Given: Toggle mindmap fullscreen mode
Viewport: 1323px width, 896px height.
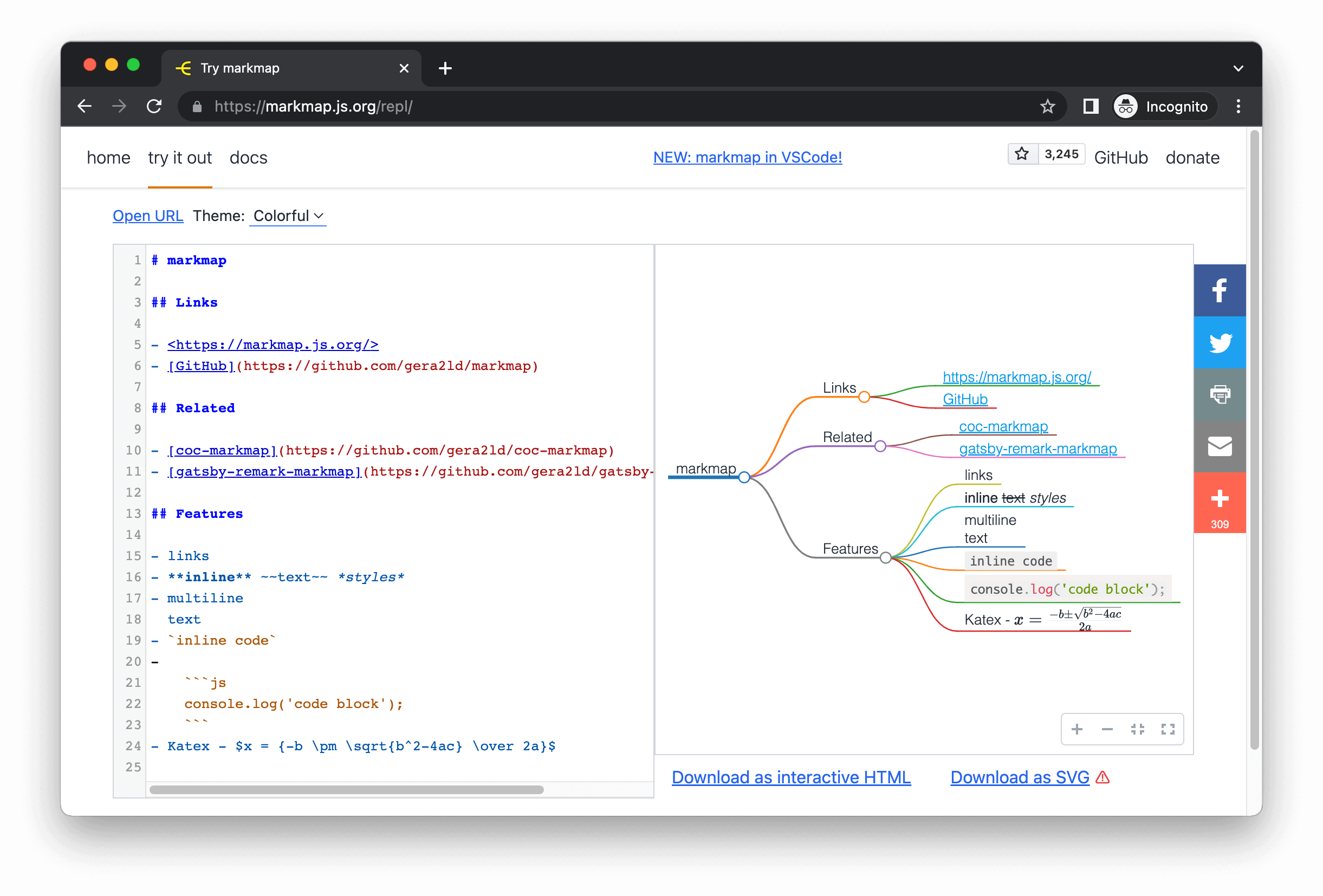Looking at the screenshot, I should 1168,729.
